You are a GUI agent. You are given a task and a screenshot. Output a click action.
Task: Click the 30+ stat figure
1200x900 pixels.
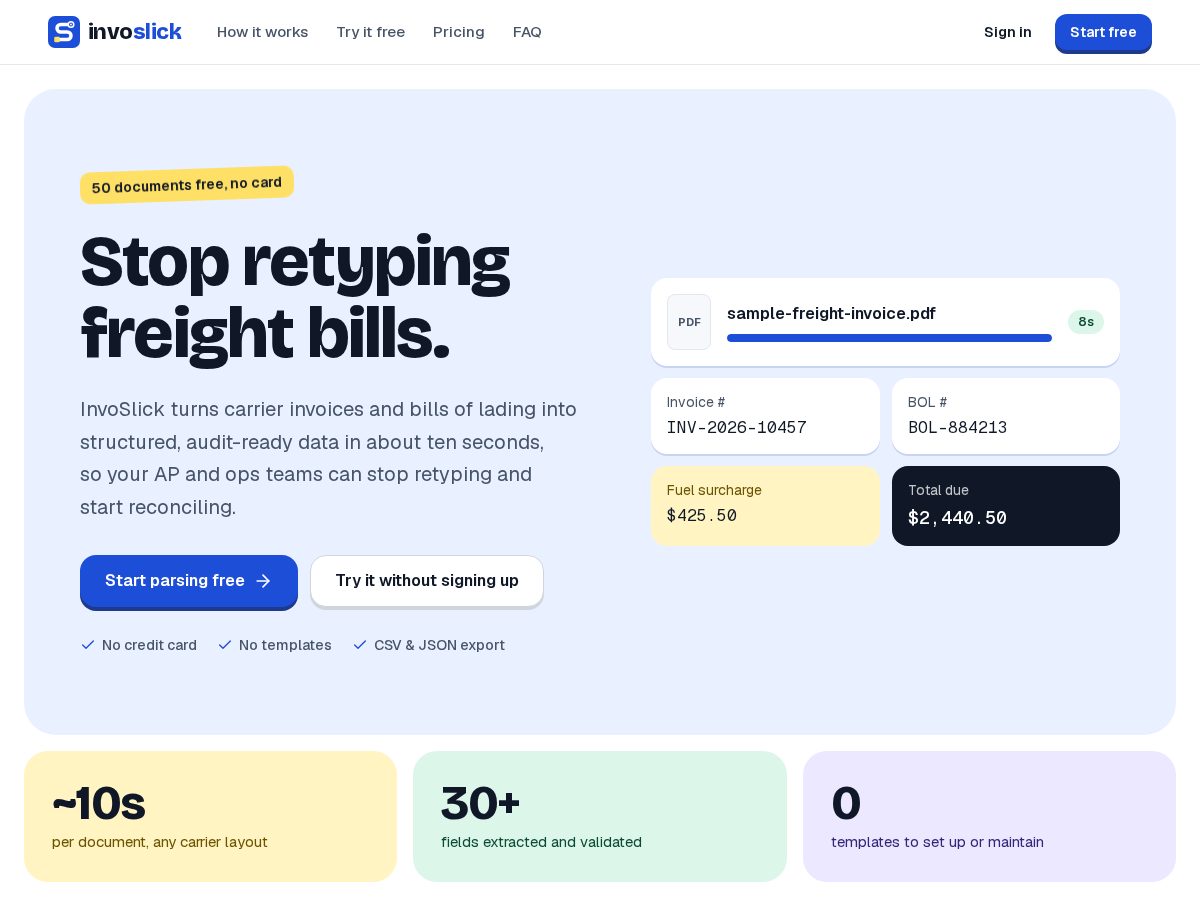481,803
